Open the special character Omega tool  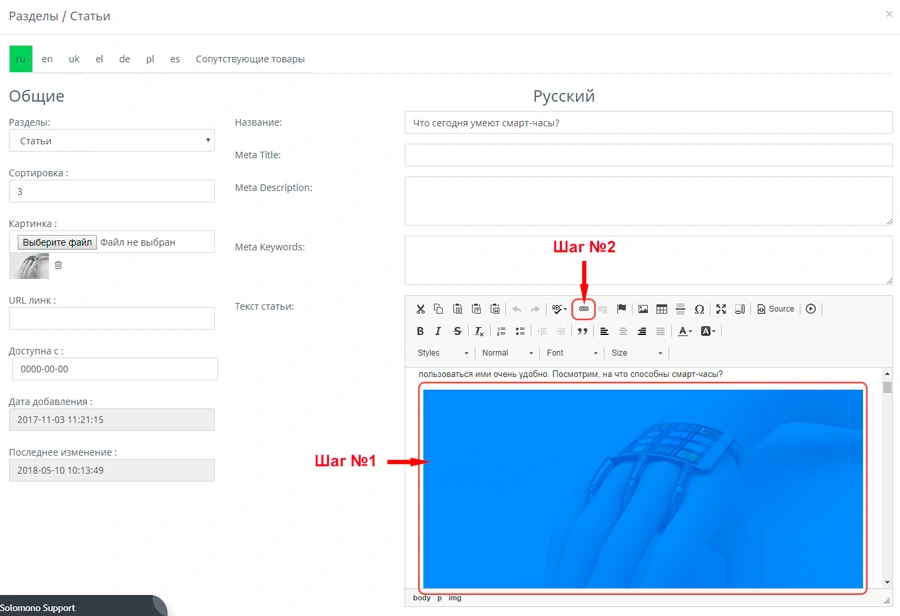click(x=699, y=309)
